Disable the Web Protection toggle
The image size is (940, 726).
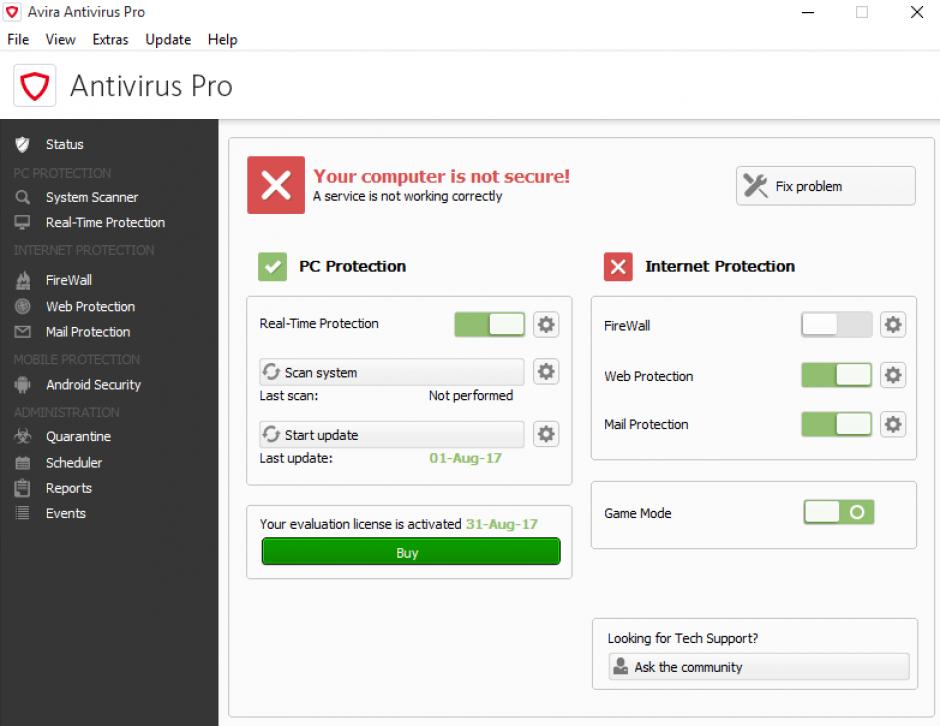(x=836, y=375)
